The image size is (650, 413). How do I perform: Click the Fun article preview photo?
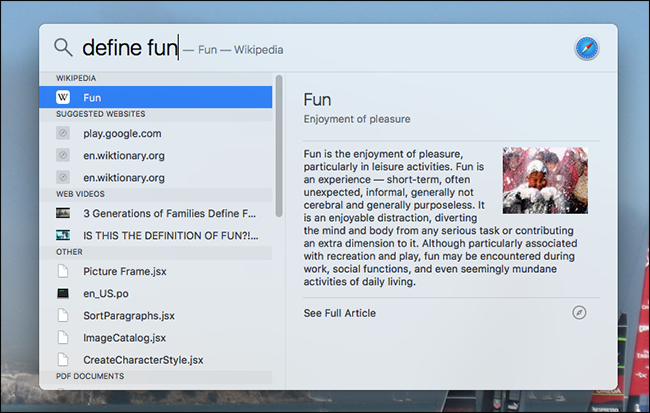[545, 180]
